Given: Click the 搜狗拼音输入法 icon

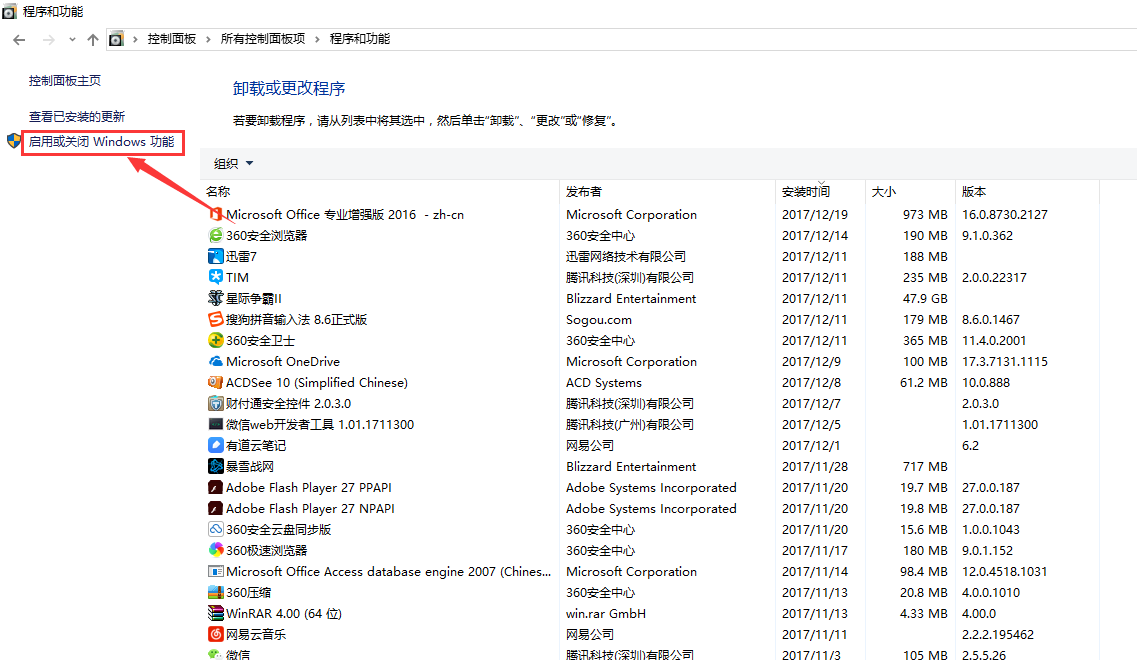Looking at the screenshot, I should pyautogui.click(x=215, y=319).
